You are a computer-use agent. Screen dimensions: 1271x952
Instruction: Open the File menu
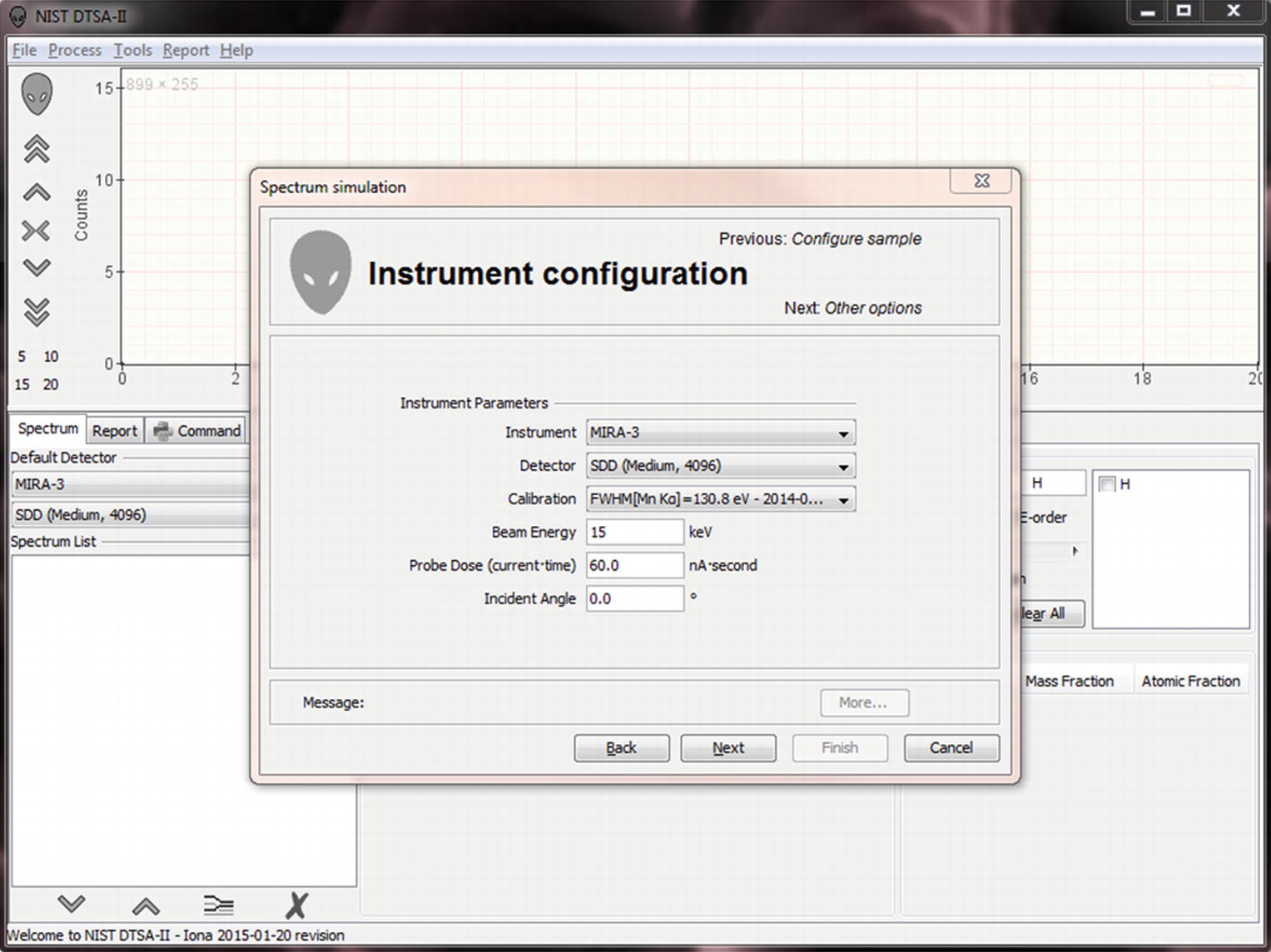(24, 50)
